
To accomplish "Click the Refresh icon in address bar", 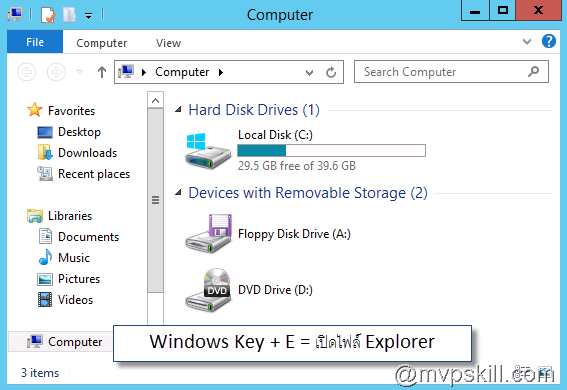I will pos(331,72).
